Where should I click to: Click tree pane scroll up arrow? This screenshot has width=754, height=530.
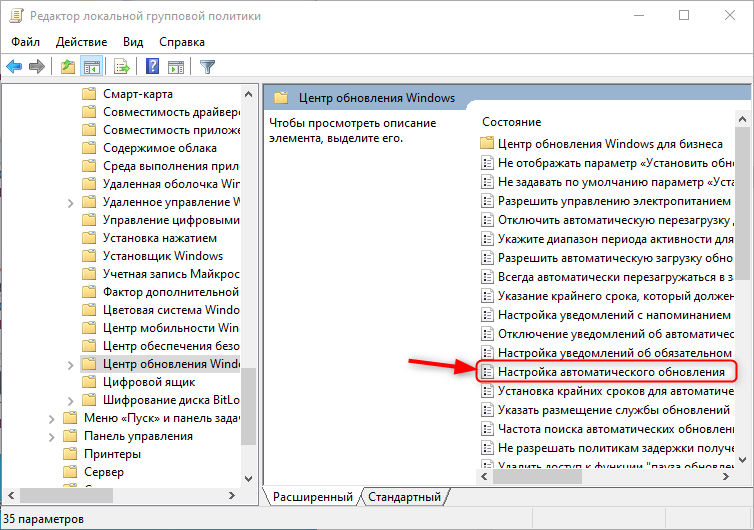(x=248, y=94)
